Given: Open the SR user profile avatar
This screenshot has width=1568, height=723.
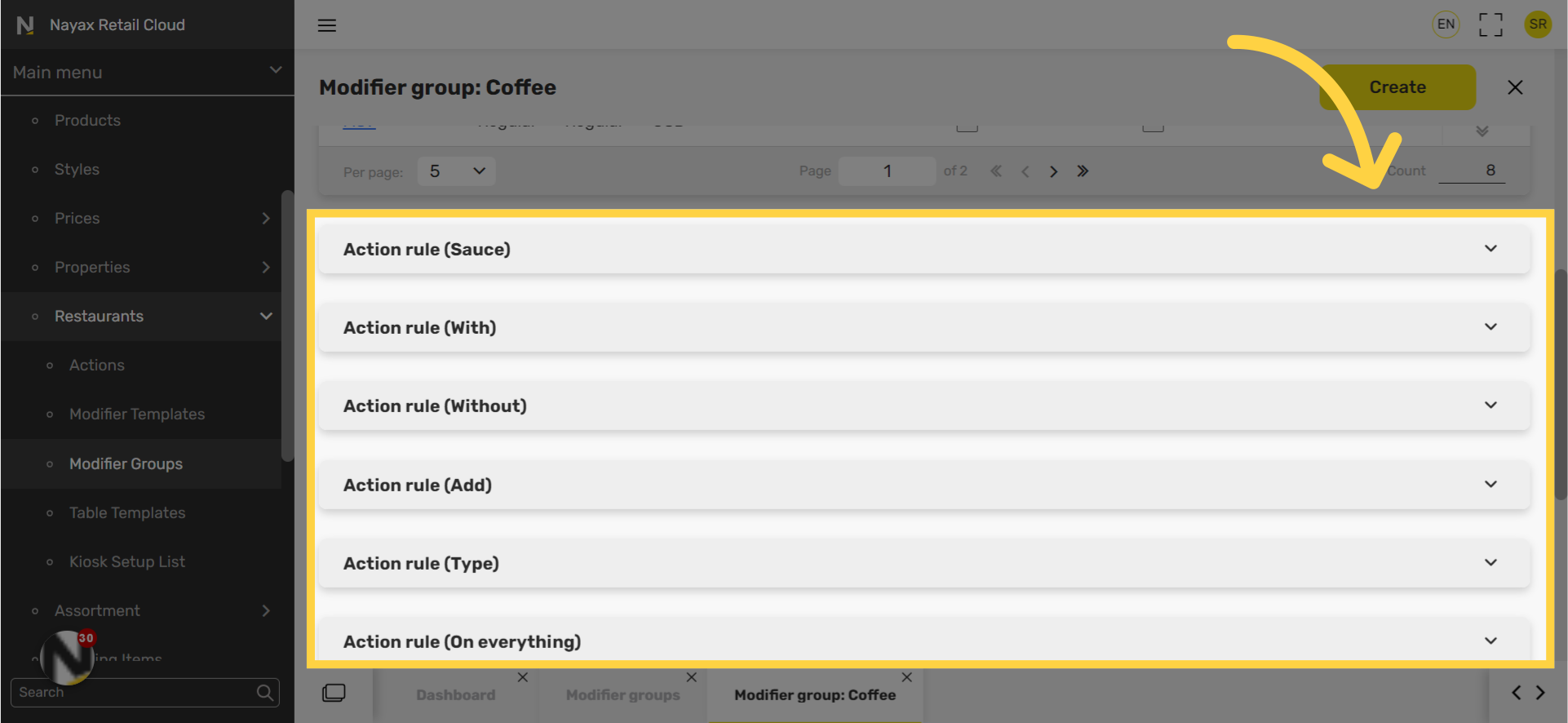Looking at the screenshot, I should pyautogui.click(x=1538, y=24).
